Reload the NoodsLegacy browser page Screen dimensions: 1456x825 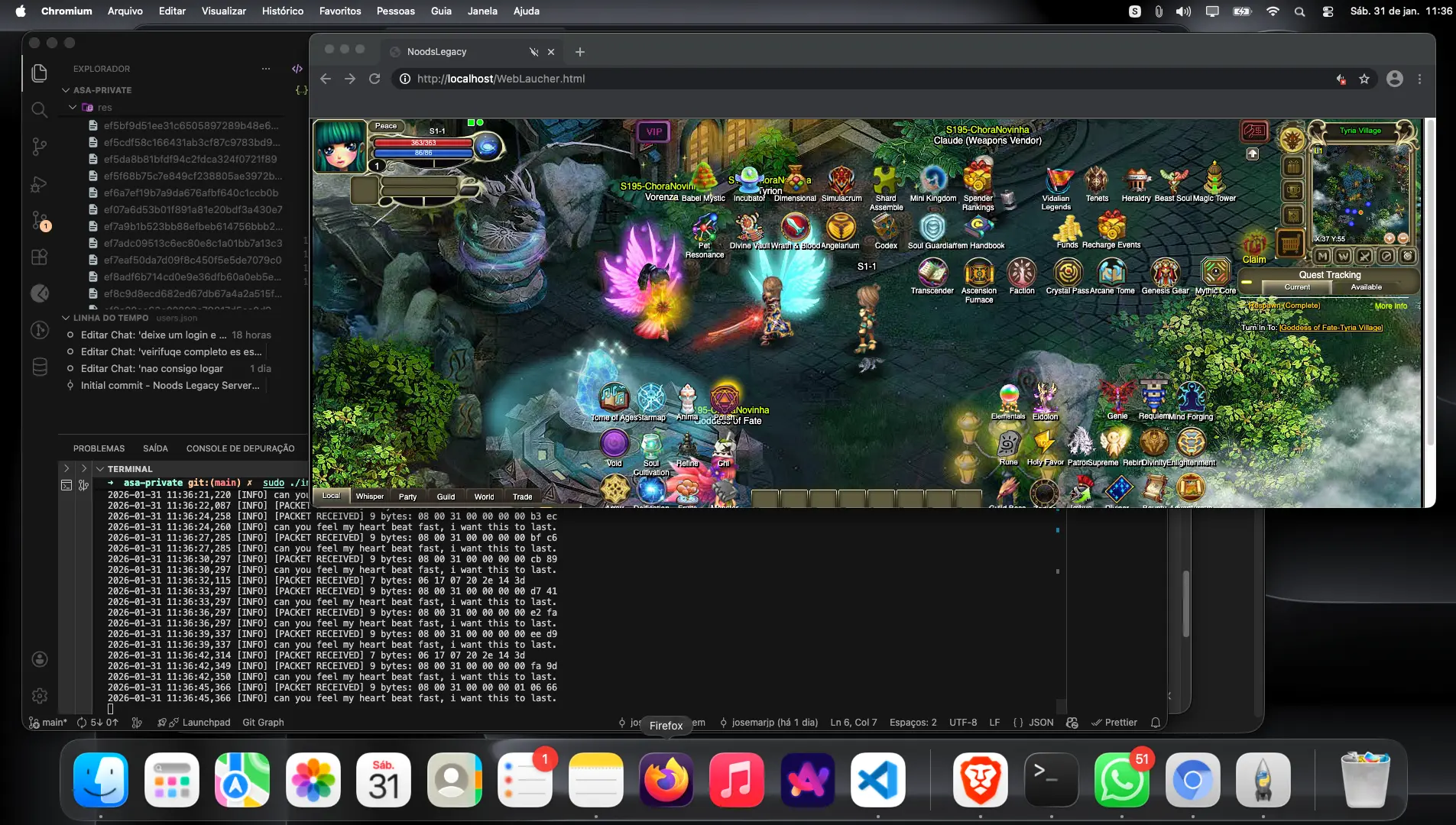(x=375, y=79)
